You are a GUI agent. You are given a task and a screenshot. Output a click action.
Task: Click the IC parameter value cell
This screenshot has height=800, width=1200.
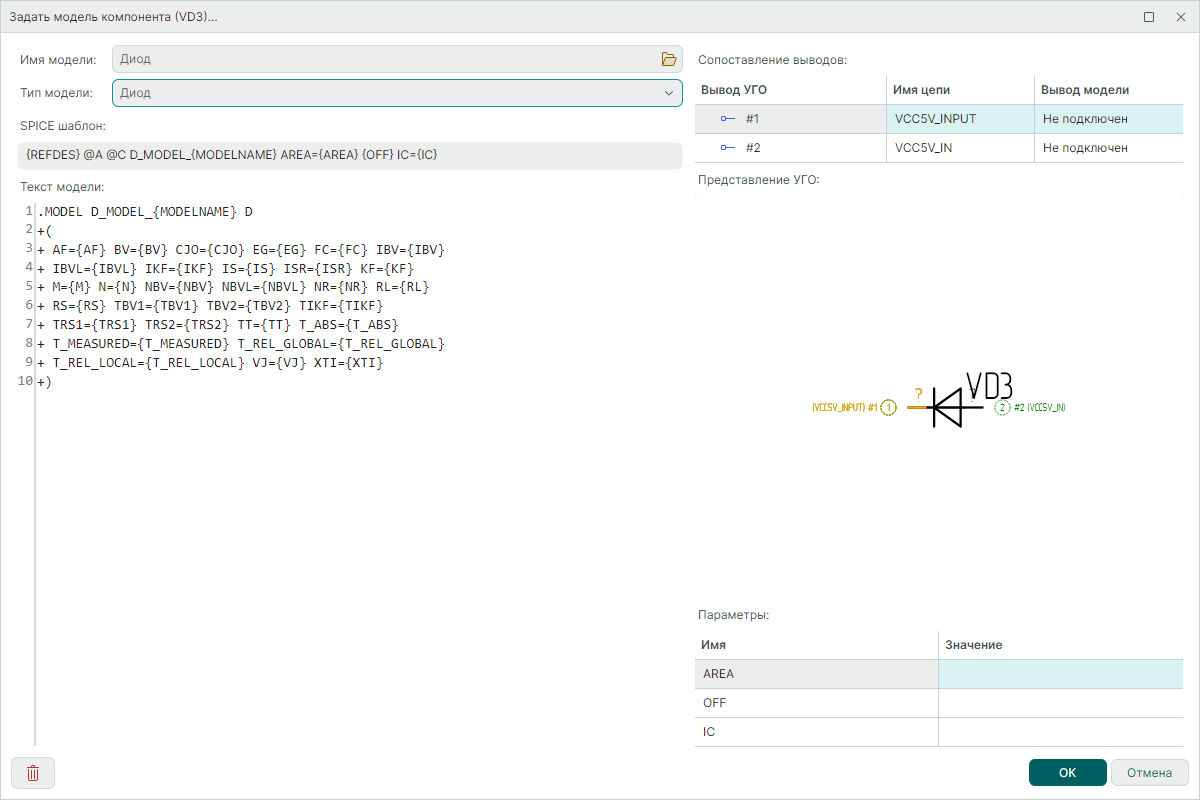coord(1060,732)
